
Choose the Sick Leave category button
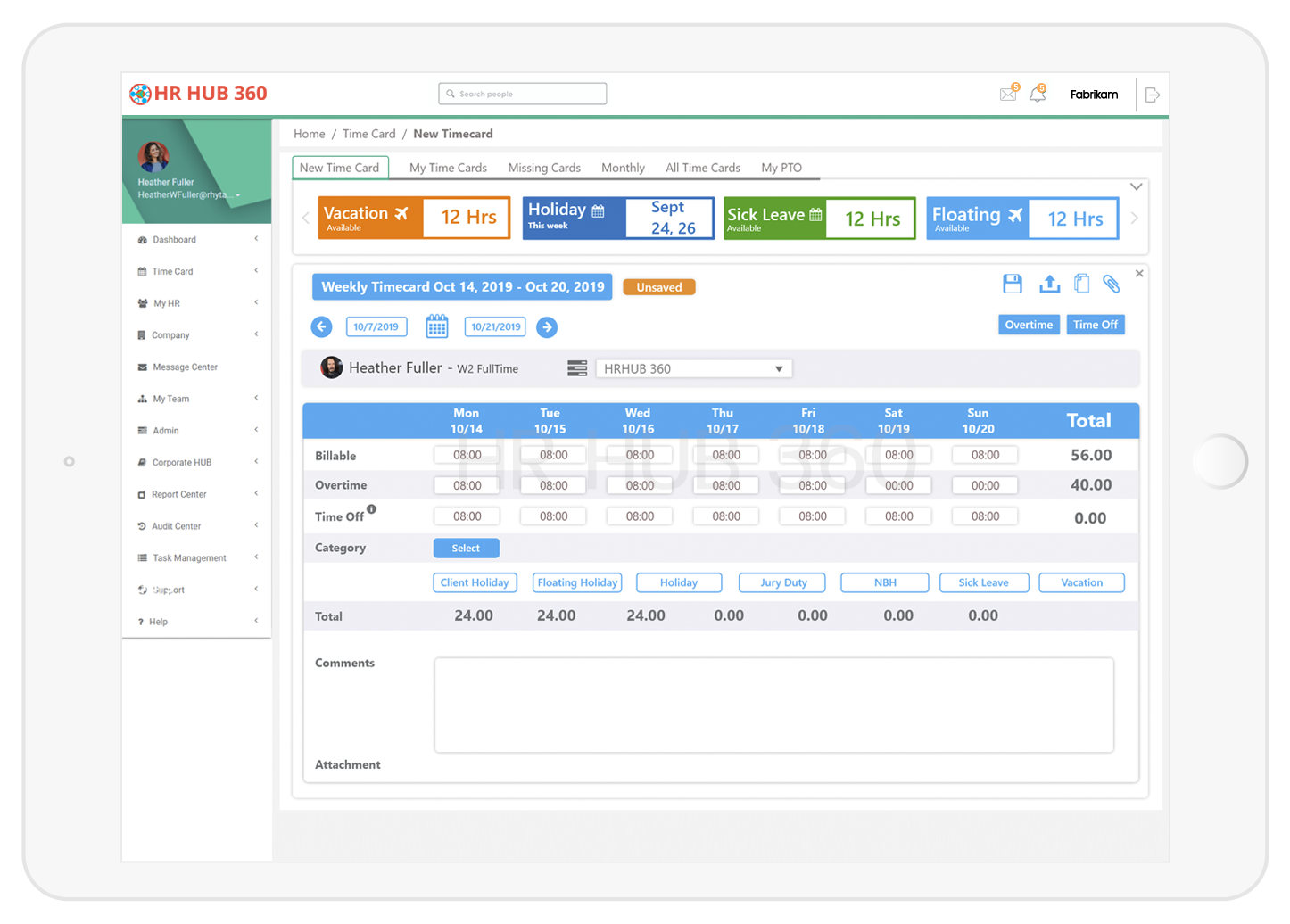984,582
